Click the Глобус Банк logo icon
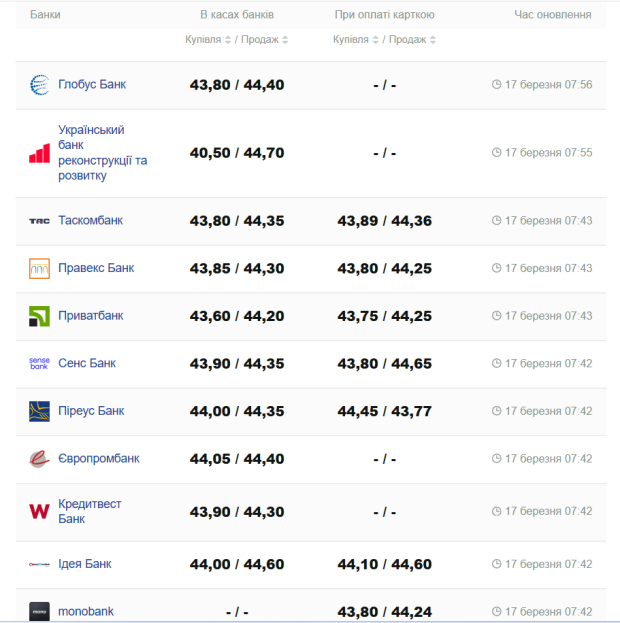 click(39, 85)
